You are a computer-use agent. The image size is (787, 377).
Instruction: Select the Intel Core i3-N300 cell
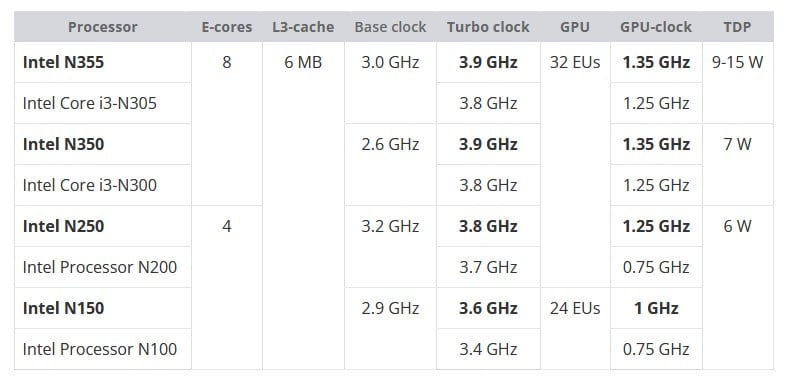click(103, 185)
